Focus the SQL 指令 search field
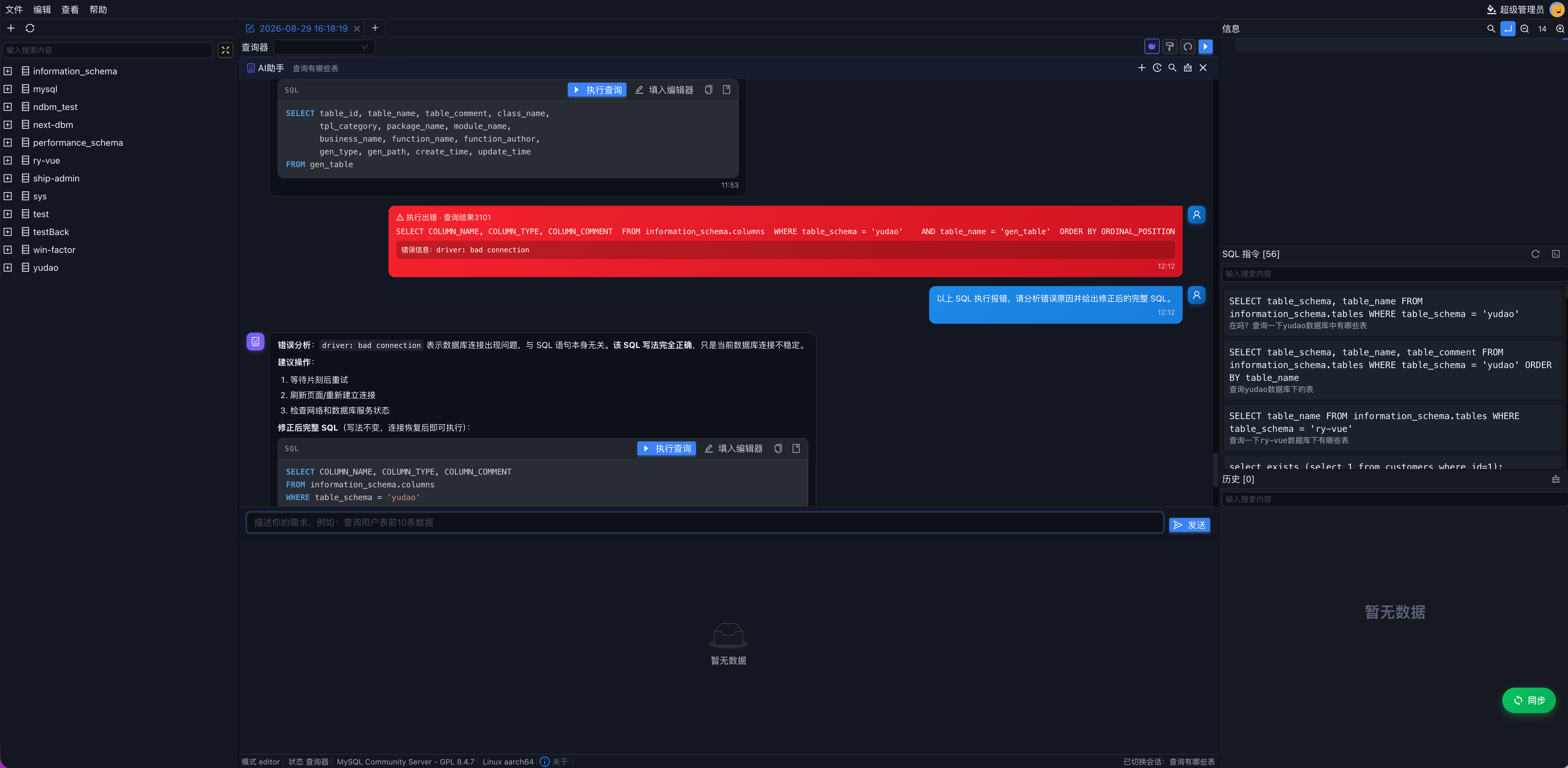This screenshot has height=768, width=1568. tap(1394, 274)
